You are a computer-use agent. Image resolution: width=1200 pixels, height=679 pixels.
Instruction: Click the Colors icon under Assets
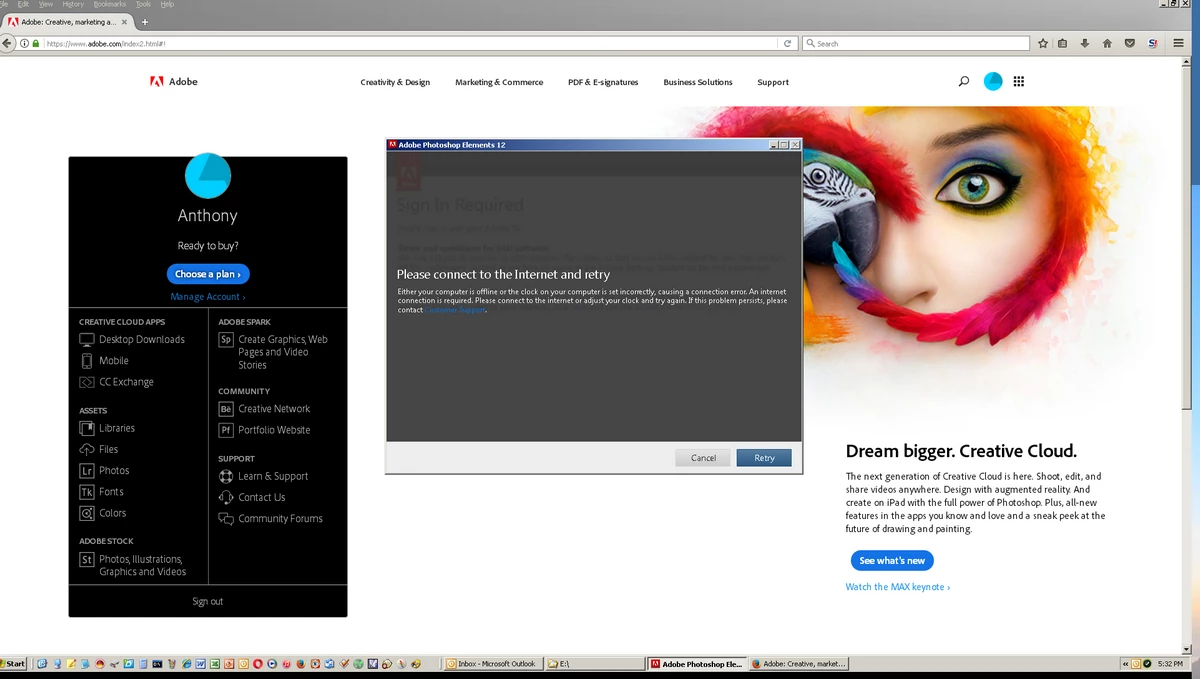pyautogui.click(x=87, y=513)
